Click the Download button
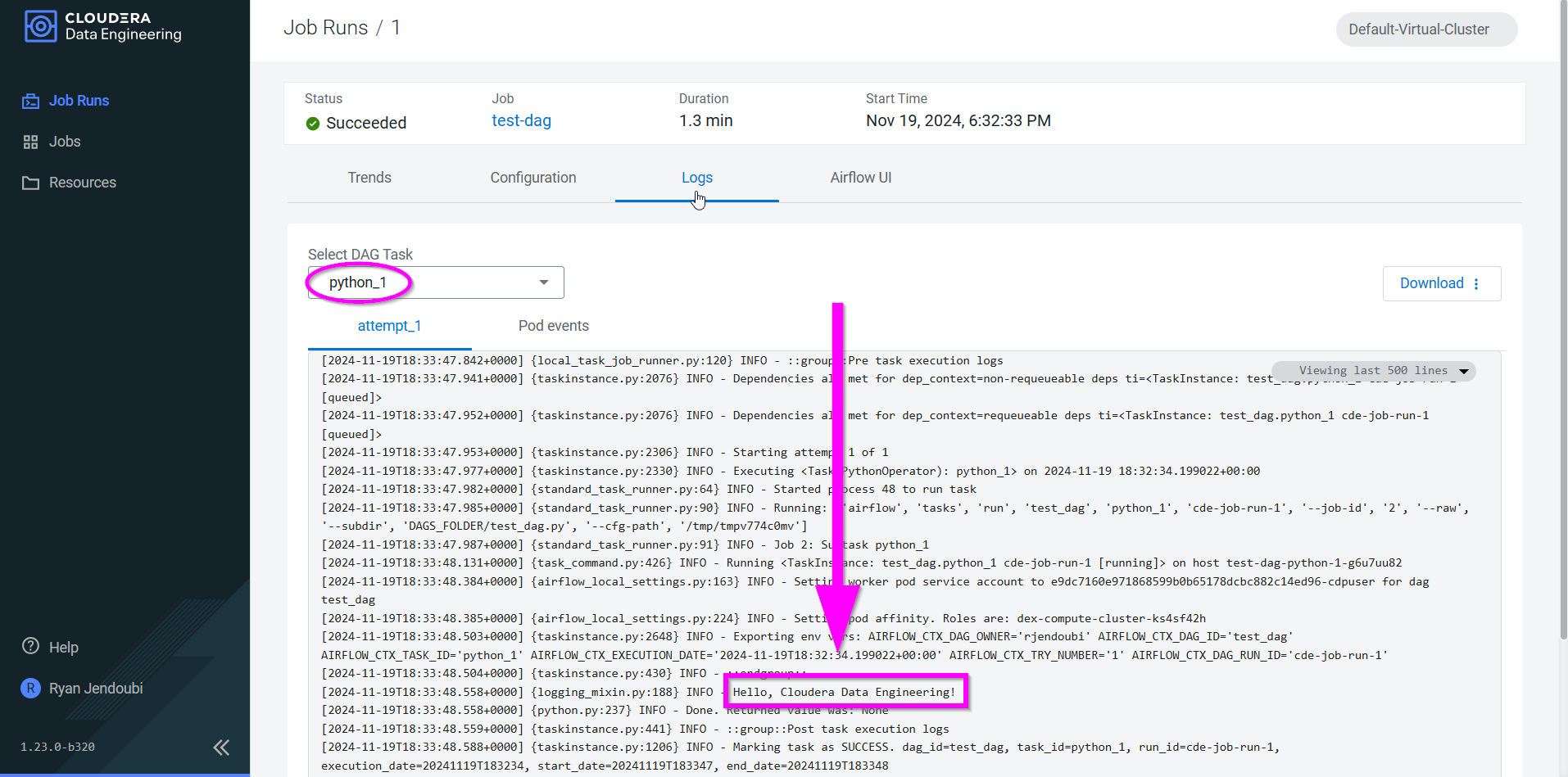This screenshot has width=1568, height=777. tap(1432, 282)
